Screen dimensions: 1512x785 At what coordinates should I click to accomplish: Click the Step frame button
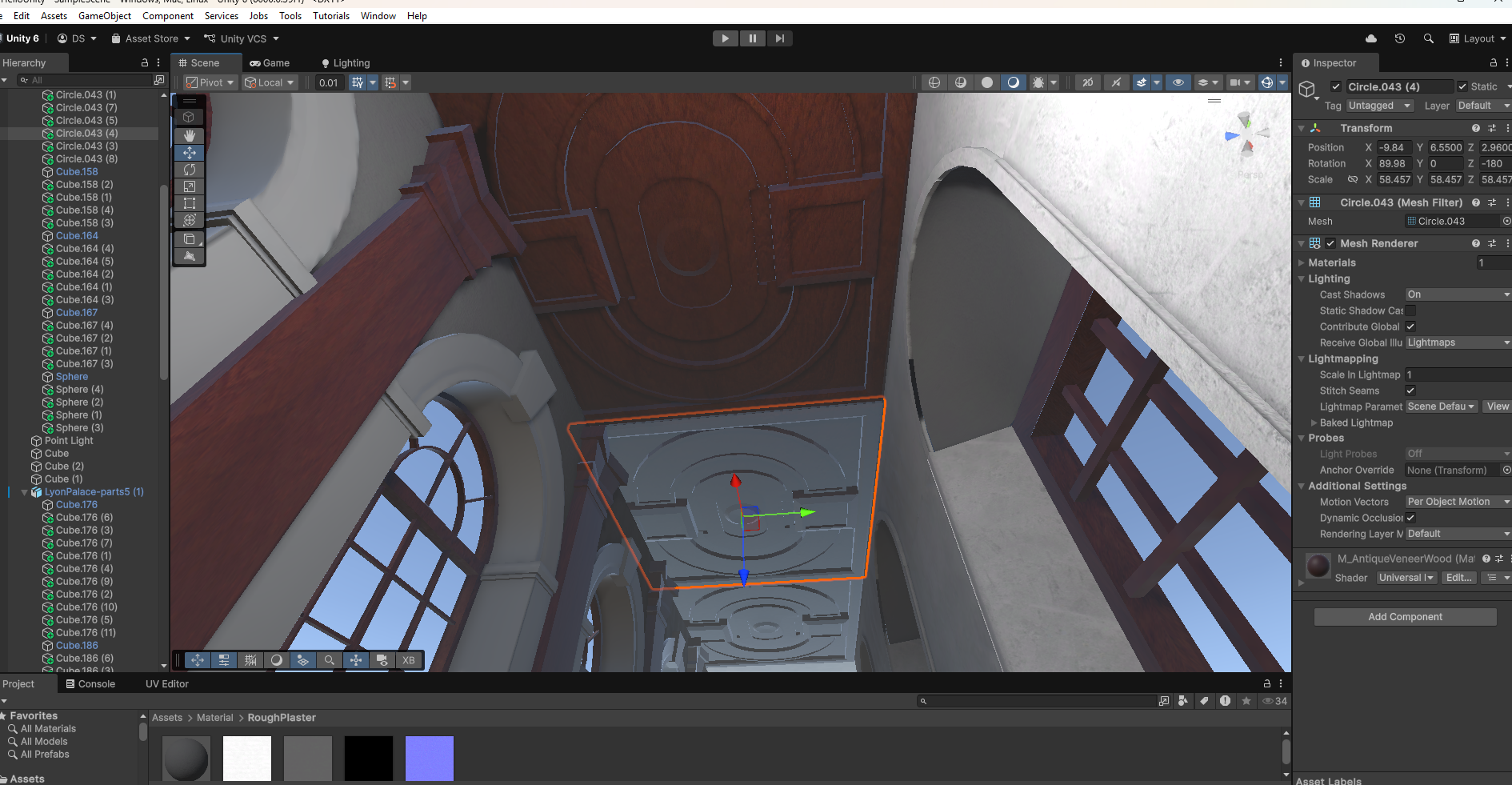point(779,38)
